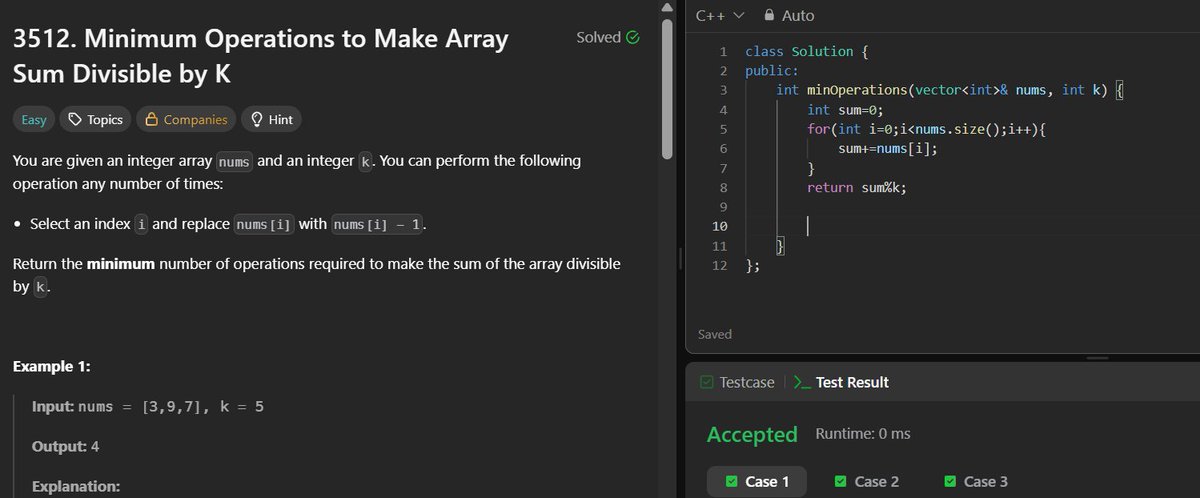Click the for loop code line
The height and width of the screenshot is (498, 1200).
tap(926, 129)
